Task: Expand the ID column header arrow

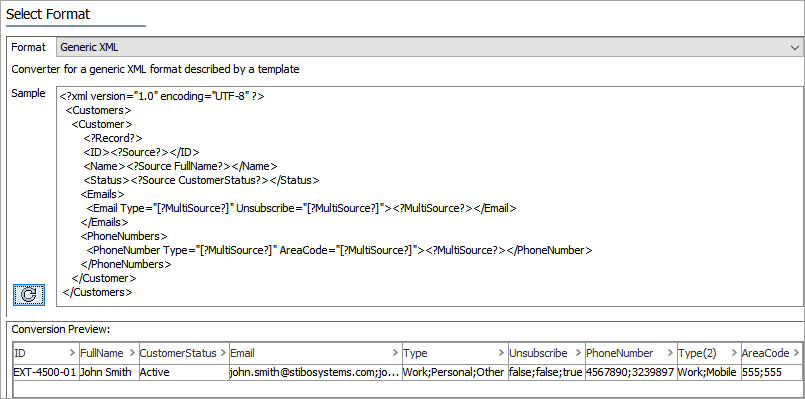Action: tap(72, 353)
